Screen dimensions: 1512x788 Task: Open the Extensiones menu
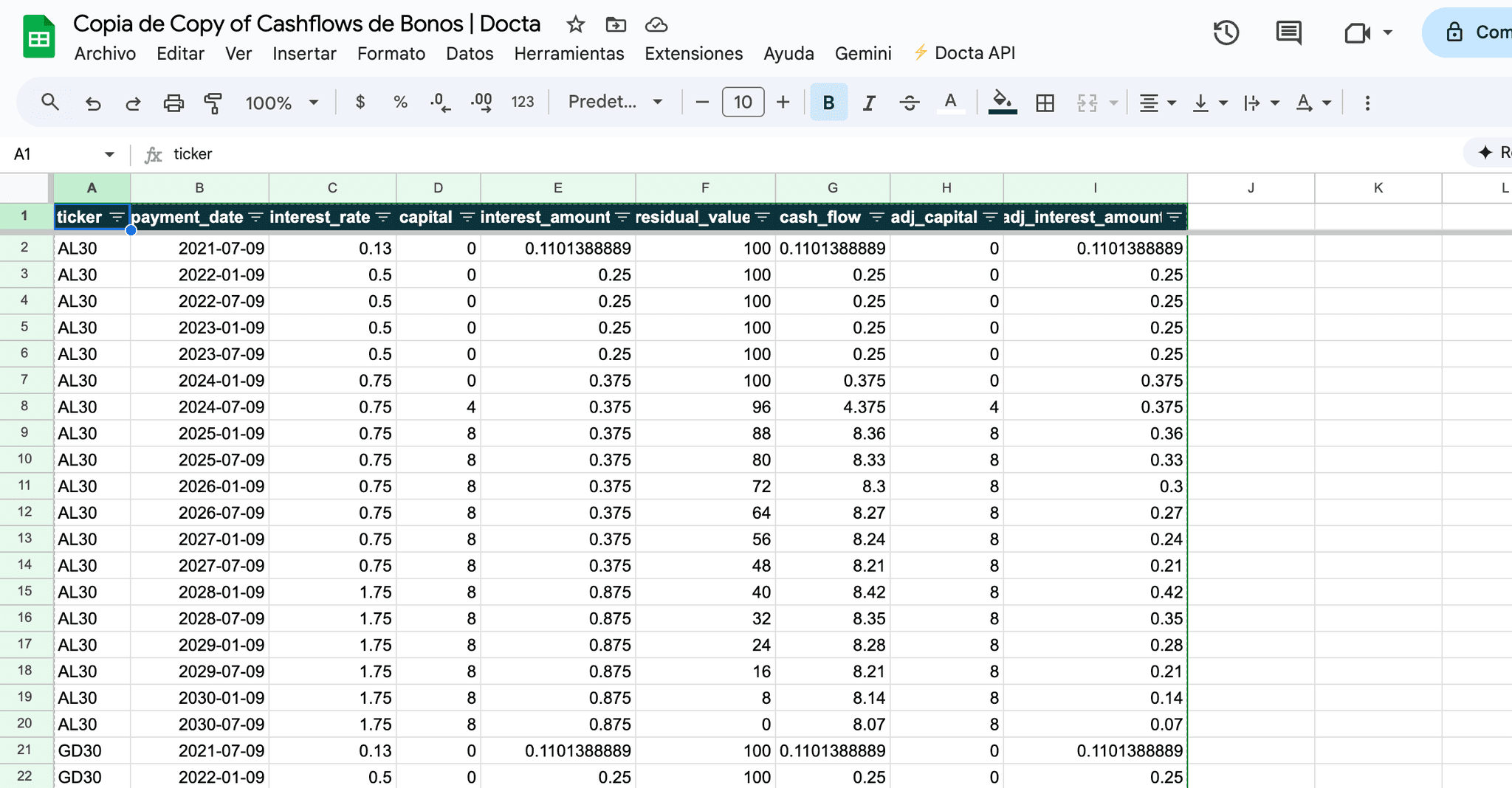point(693,53)
